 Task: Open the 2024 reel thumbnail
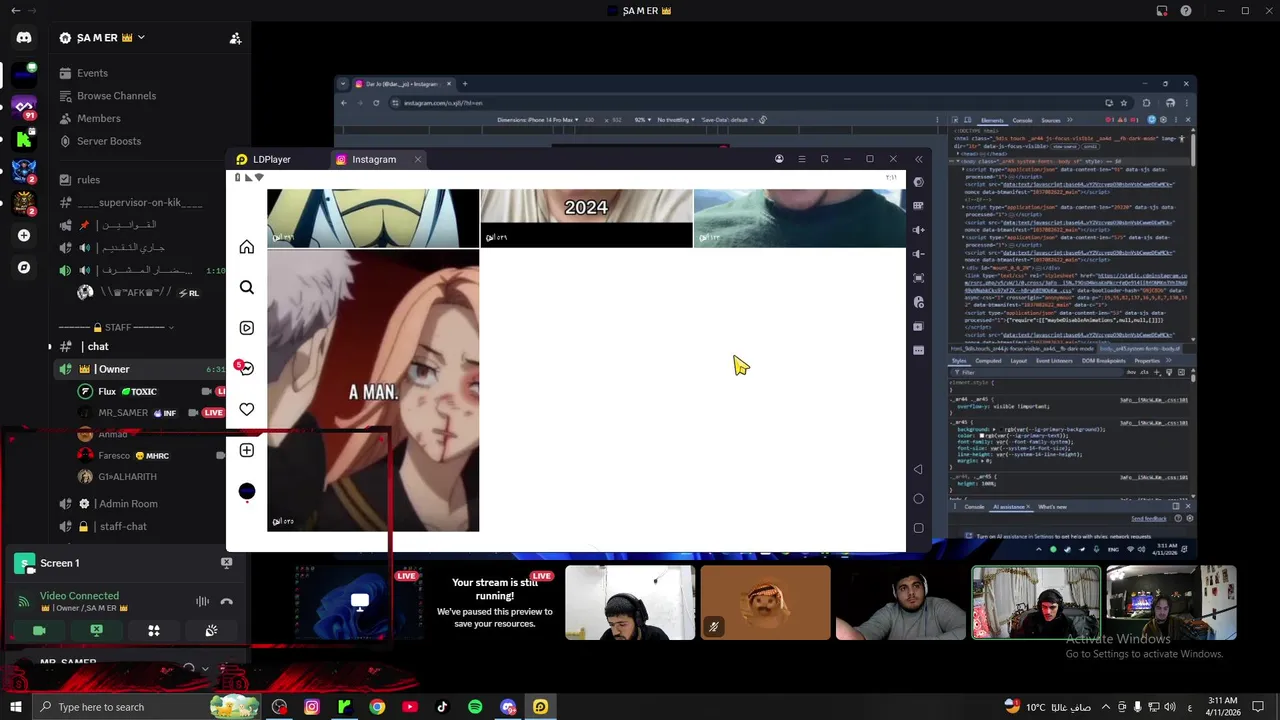tap(586, 217)
